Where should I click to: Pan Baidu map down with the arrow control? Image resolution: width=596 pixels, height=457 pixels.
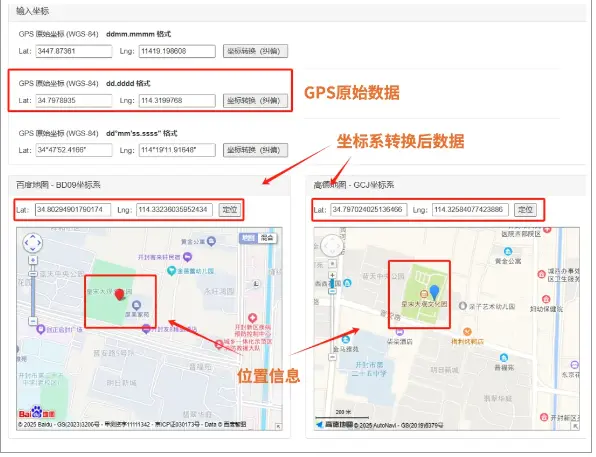(x=33, y=249)
